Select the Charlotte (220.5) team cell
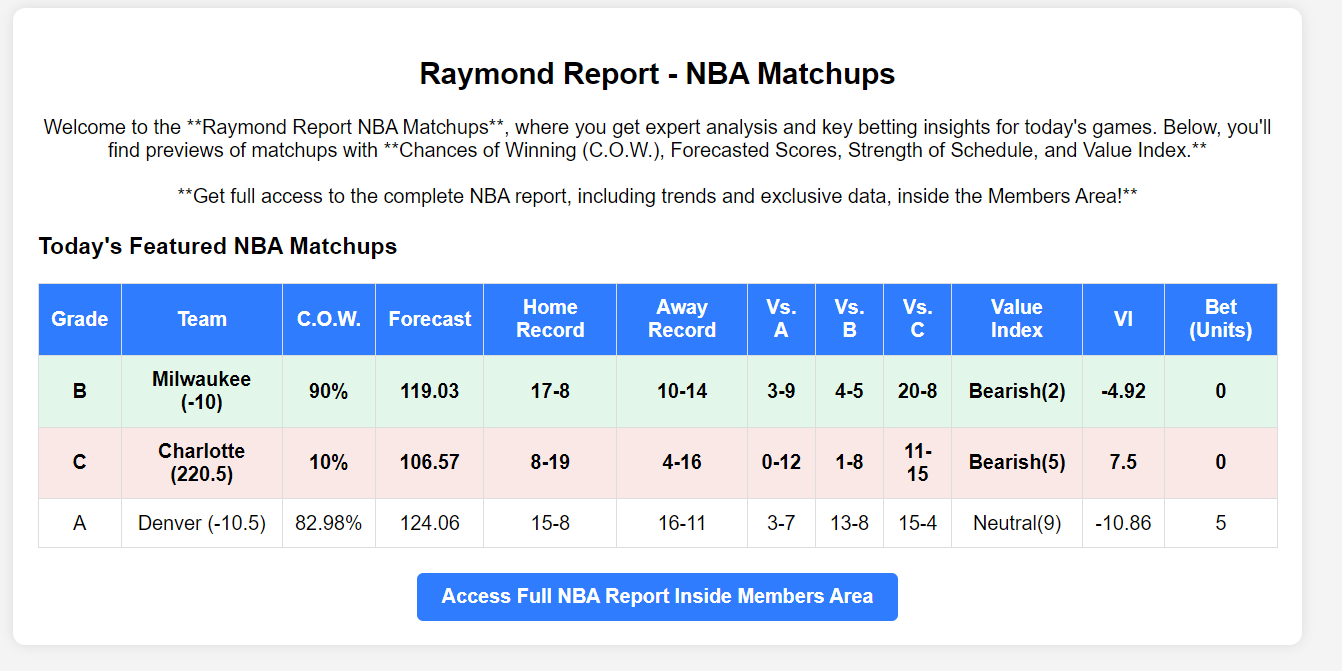This screenshot has height=671, width=1342. point(202,463)
